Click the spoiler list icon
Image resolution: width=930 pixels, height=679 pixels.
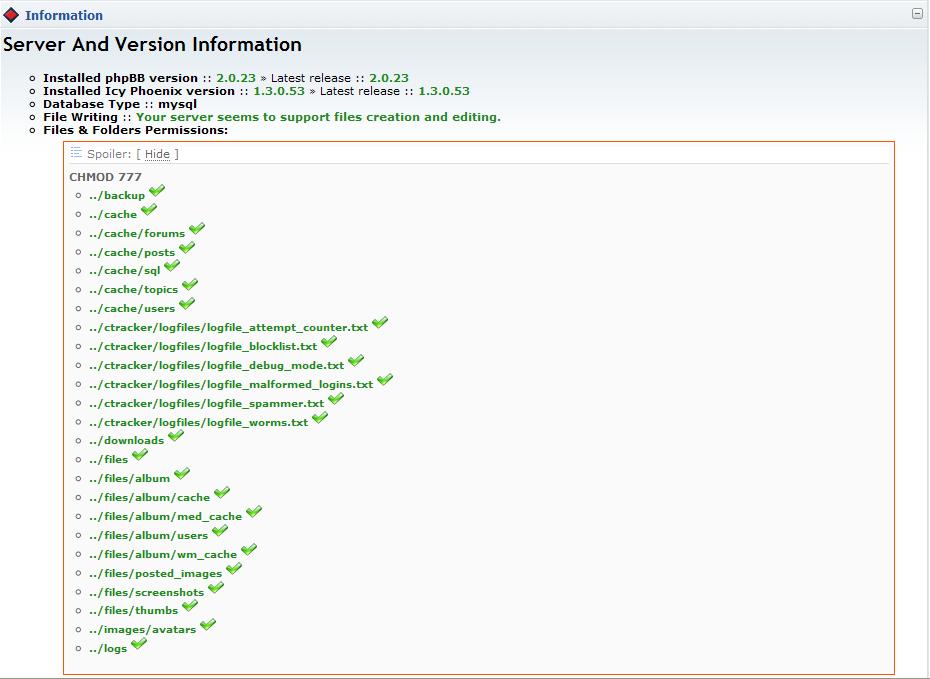(76, 153)
